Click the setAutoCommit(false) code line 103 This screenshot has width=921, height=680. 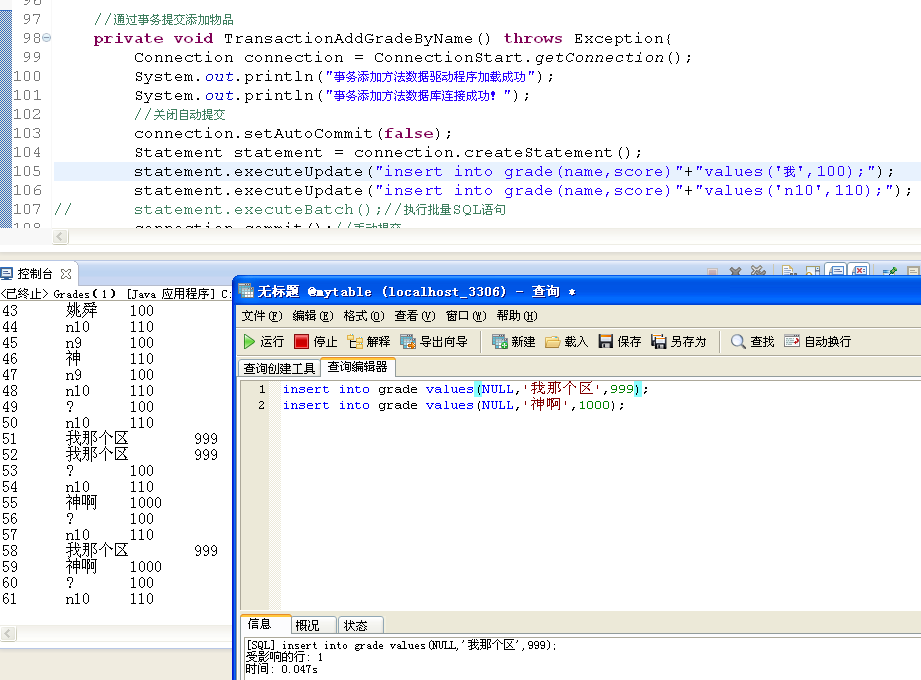(x=293, y=134)
